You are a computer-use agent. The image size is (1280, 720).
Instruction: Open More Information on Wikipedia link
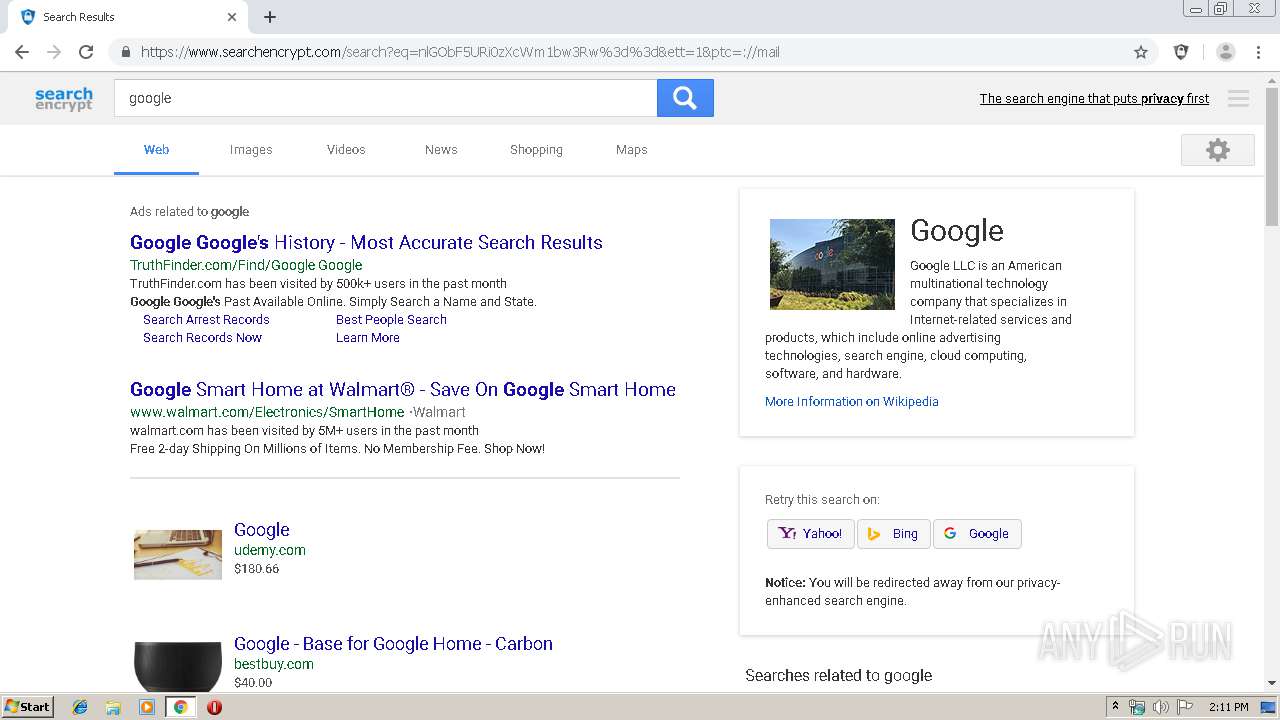[852, 402]
